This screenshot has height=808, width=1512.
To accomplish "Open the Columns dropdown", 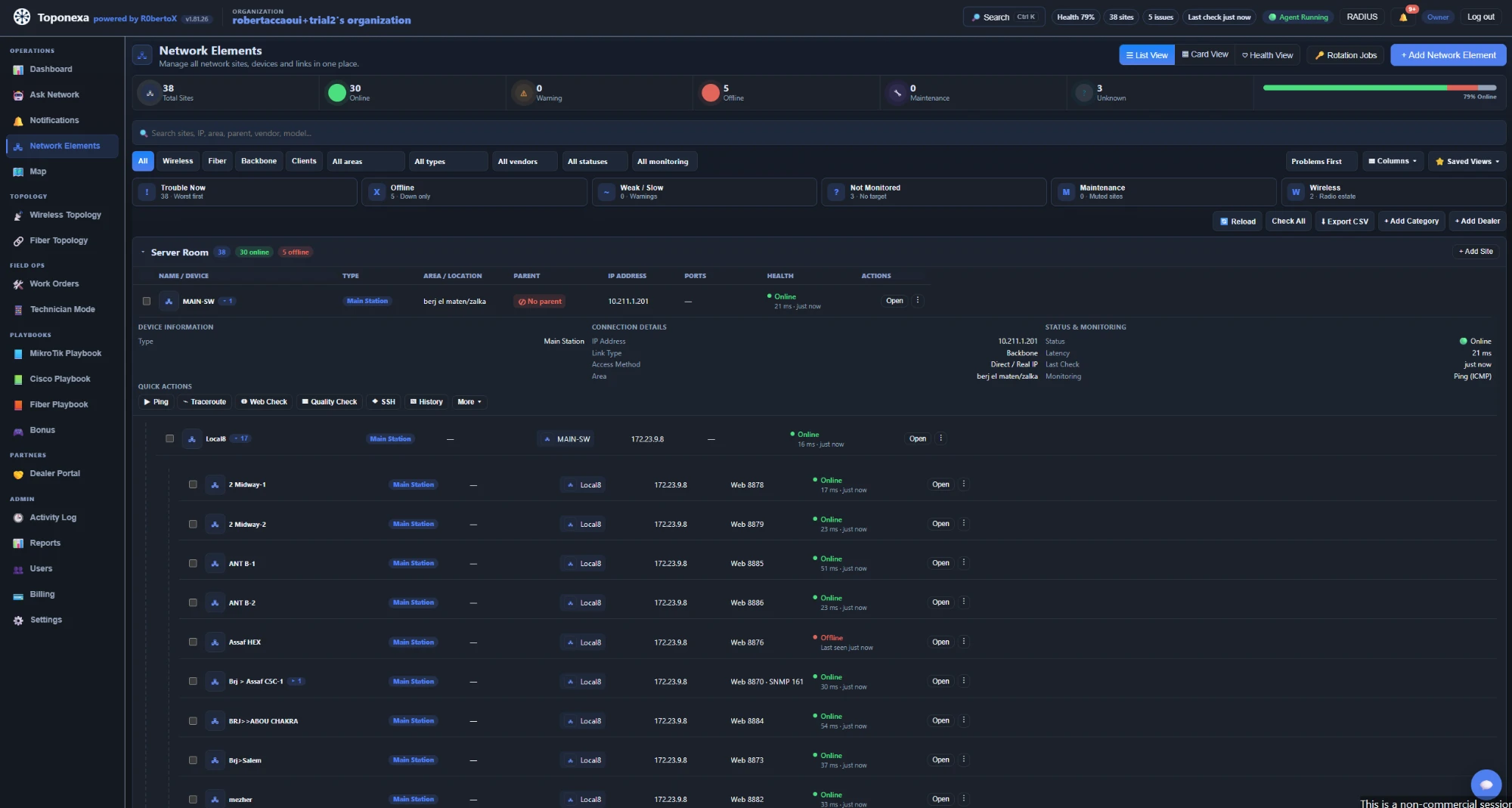I will tap(1393, 161).
